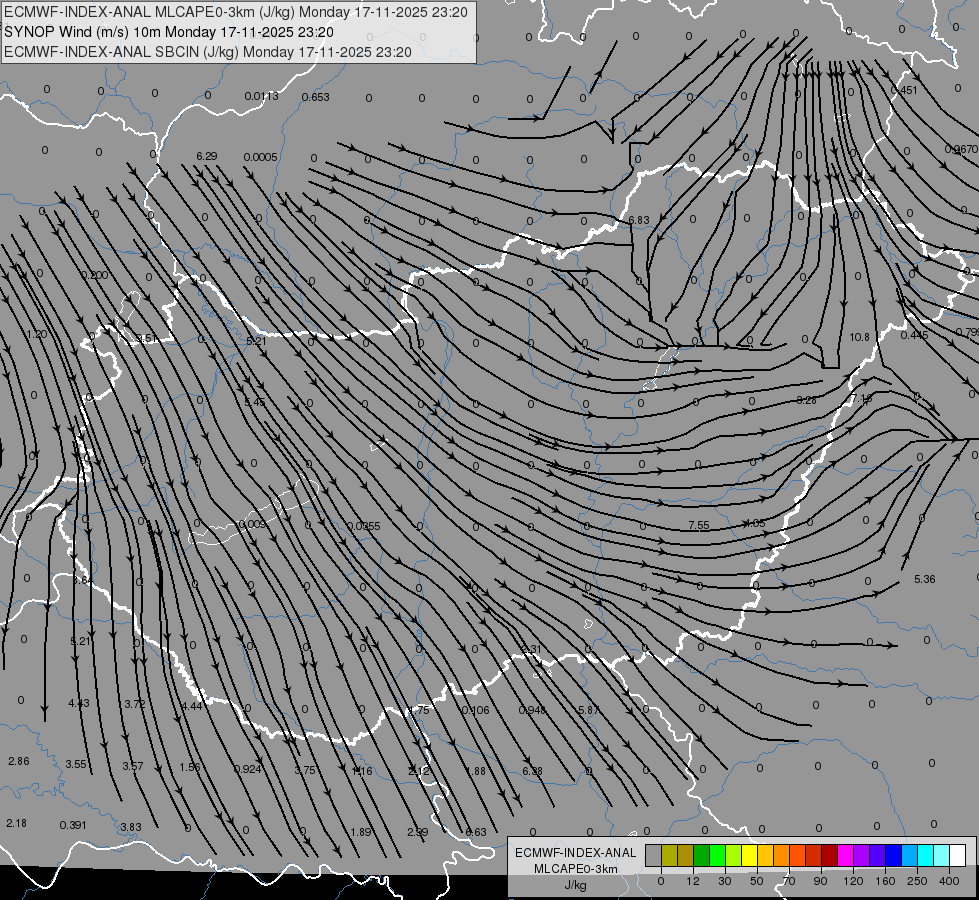Click the pure yellow legend swatch

click(x=750, y=855)
